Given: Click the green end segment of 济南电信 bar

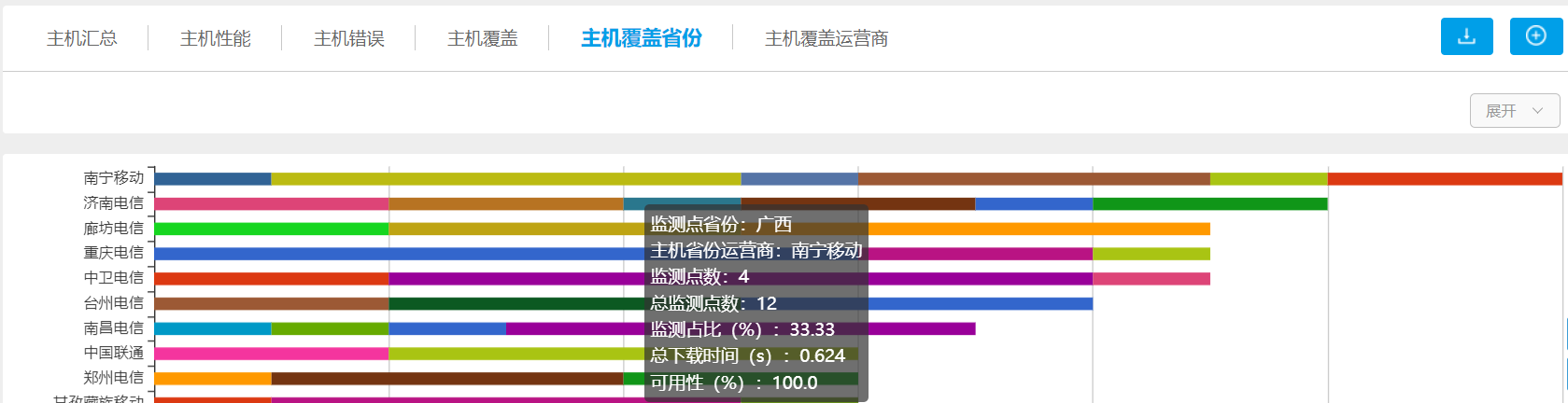Looking at the screenshot, I should tap(1209, 203).
